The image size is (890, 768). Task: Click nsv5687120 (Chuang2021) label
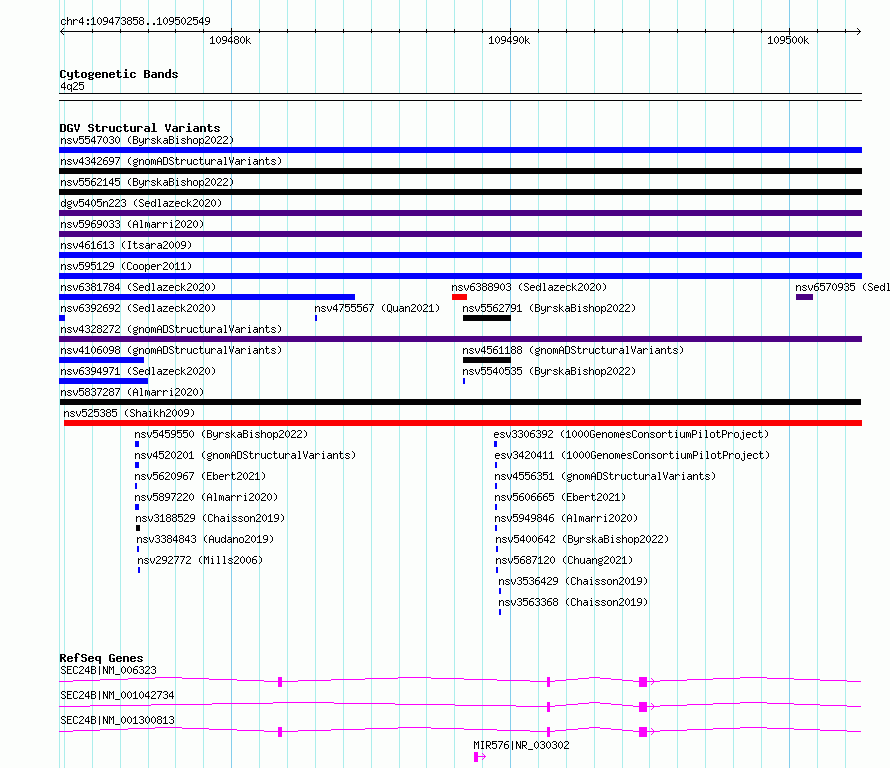pyautogui.click(x=564, y=560)
